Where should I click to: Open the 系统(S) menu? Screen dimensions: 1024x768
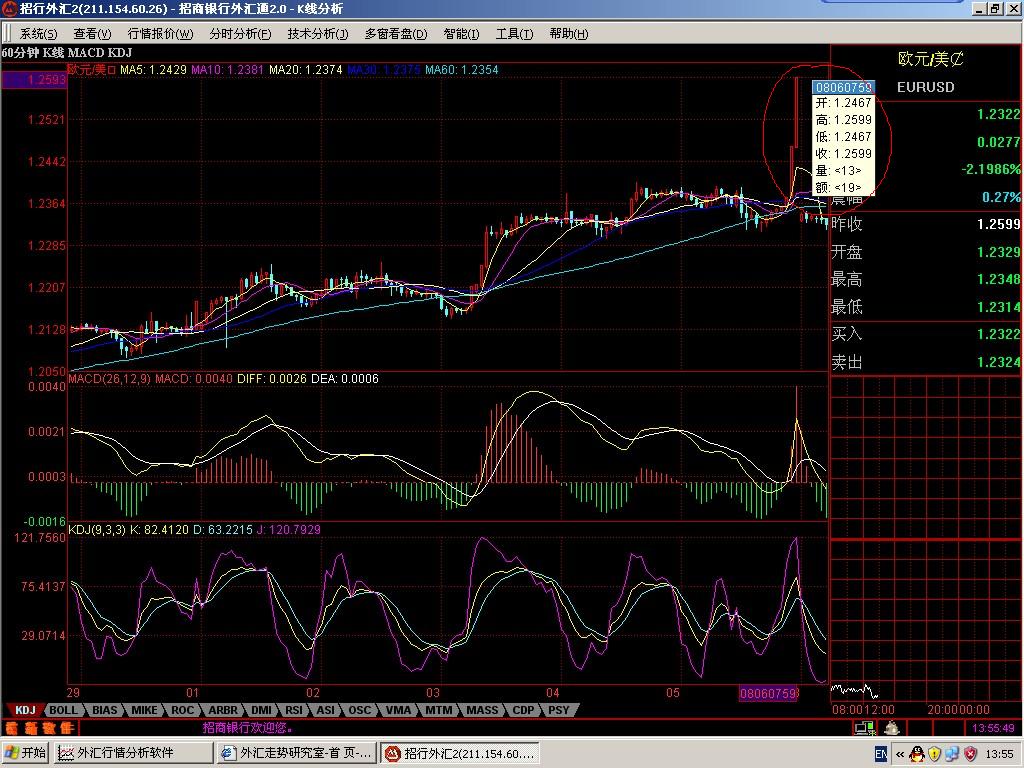pyautogui.click(x=38, y=34)
